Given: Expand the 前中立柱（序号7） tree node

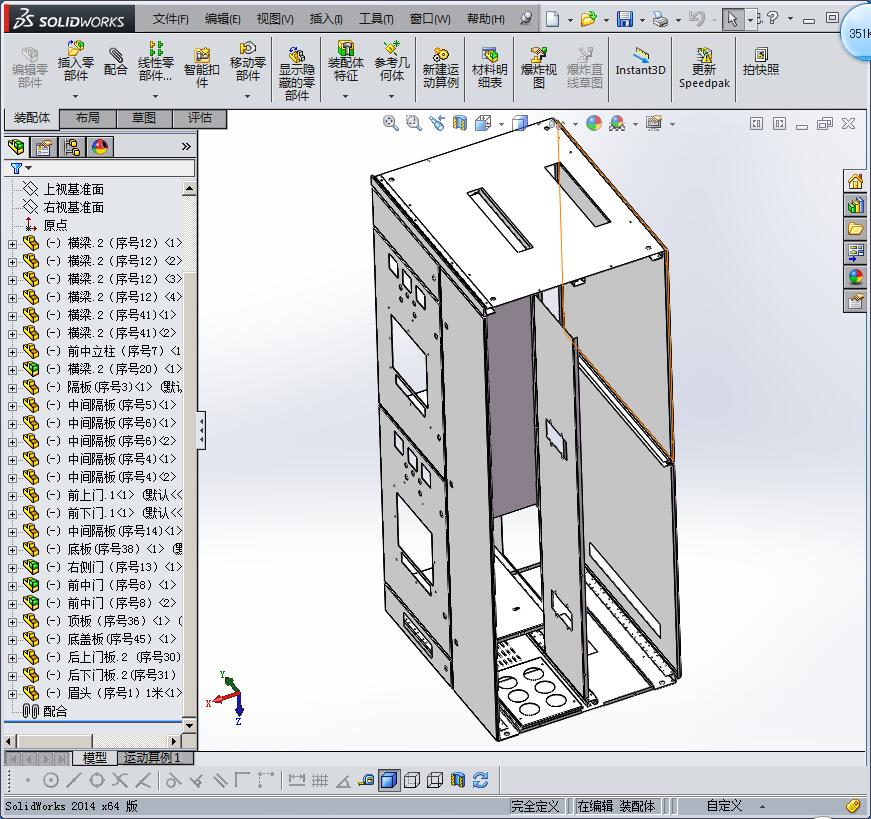Looking at the screenshot, I should coord(12,351).
